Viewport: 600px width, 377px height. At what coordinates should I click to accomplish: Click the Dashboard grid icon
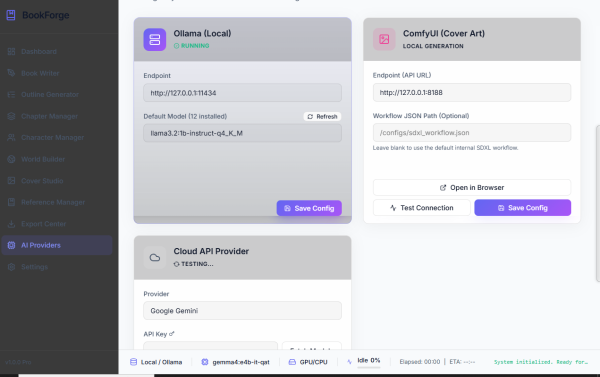click(x=11, y=51)
